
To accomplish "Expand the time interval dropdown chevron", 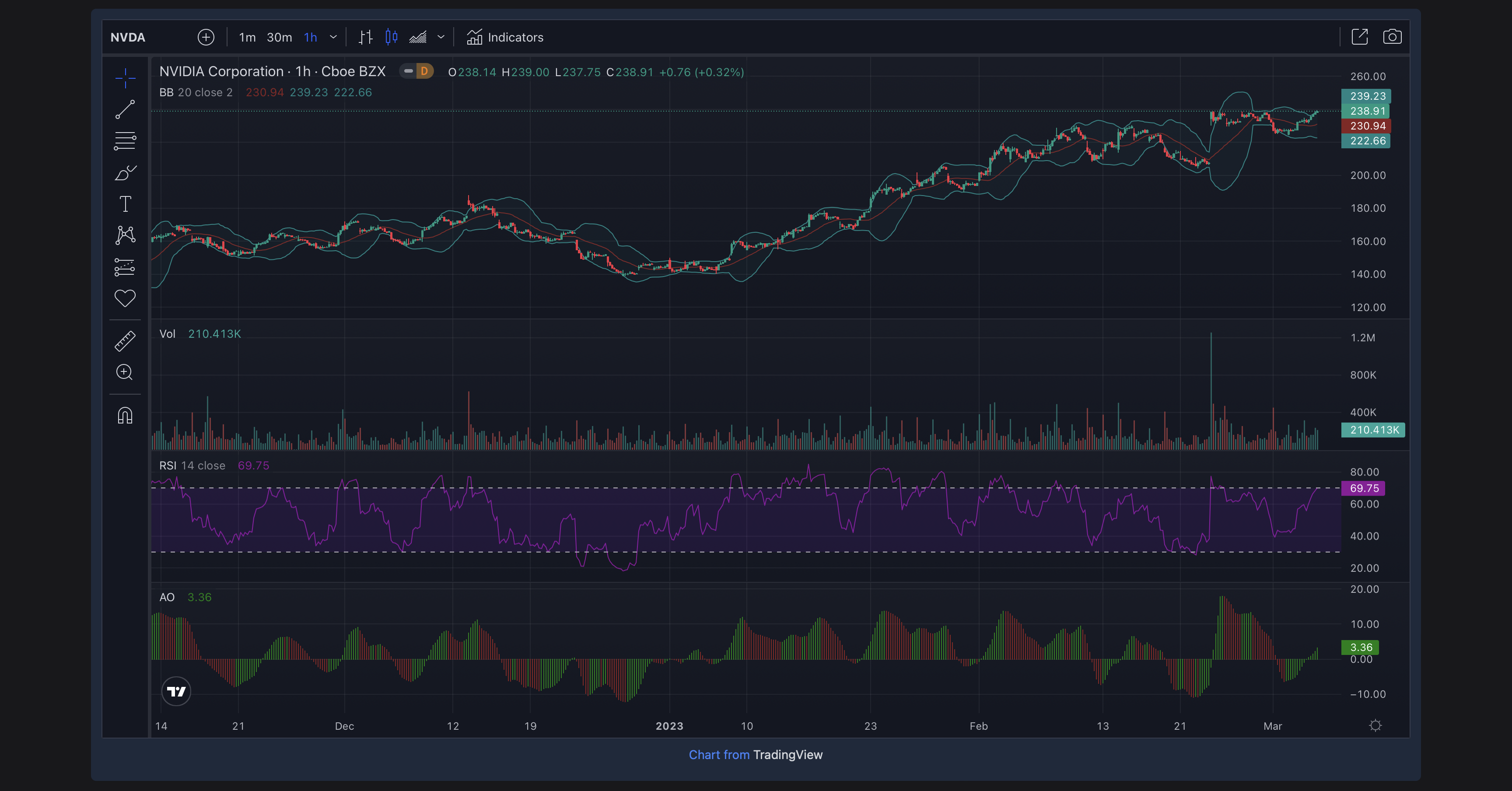I will pyautogui.click(x=333, y=38).
